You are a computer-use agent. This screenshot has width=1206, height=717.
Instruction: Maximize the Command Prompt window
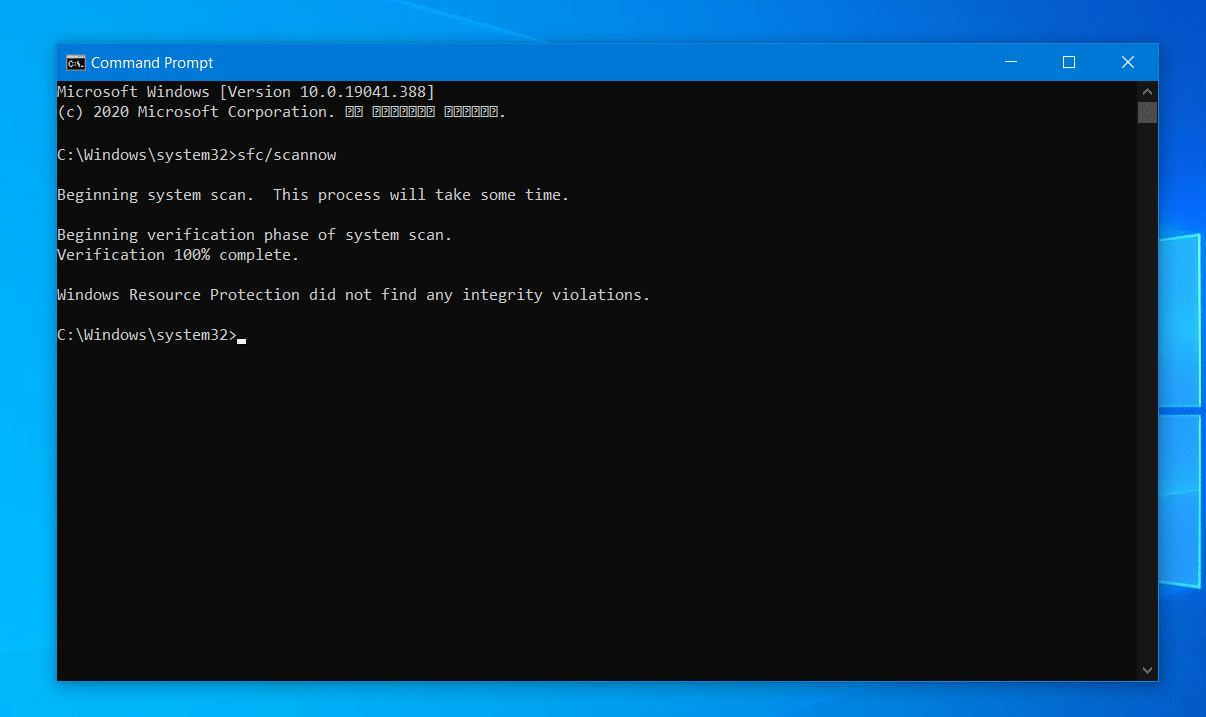coord(1069,62)
